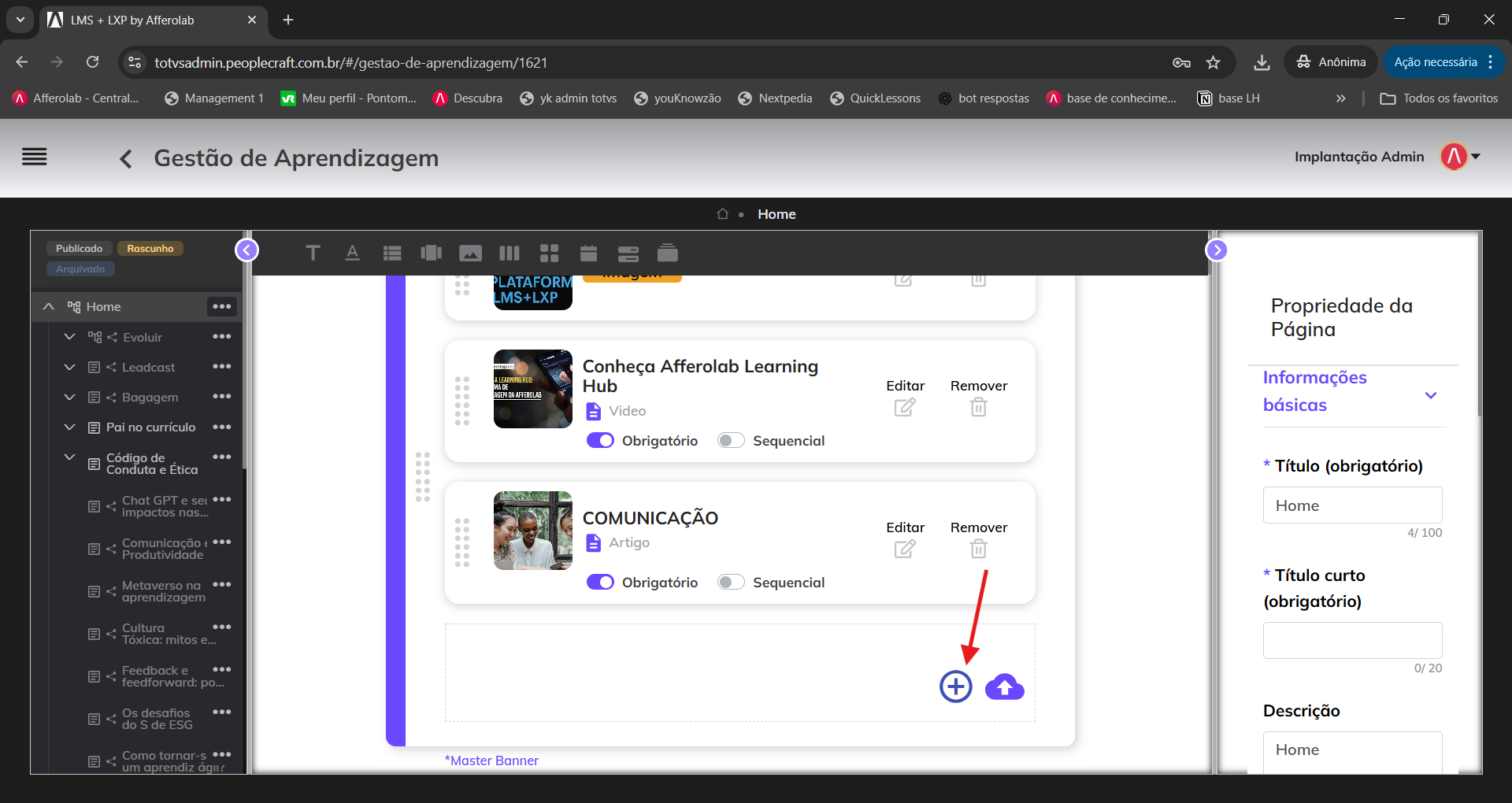This screenshot has width=1512, height=803.
Task: Click the COMUNICAÇÃO article thumbnail
Action: [533, 531]
